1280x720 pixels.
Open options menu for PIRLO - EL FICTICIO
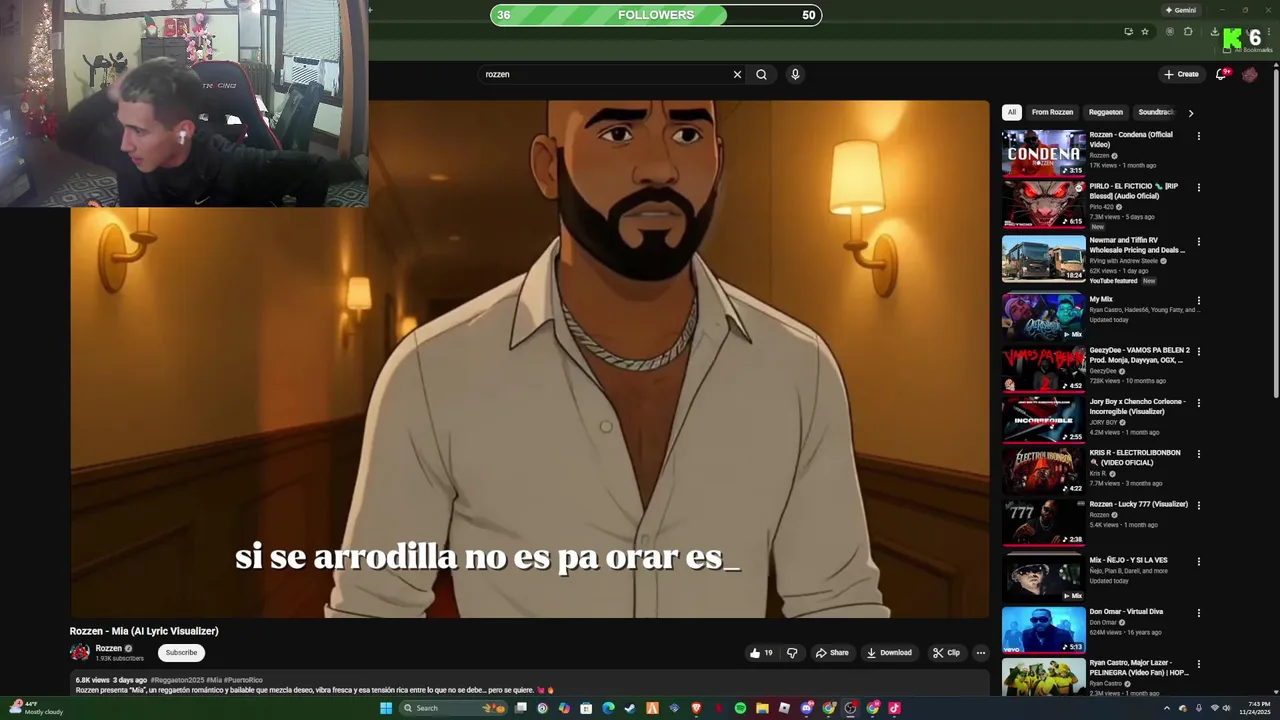coord(1198,187)
